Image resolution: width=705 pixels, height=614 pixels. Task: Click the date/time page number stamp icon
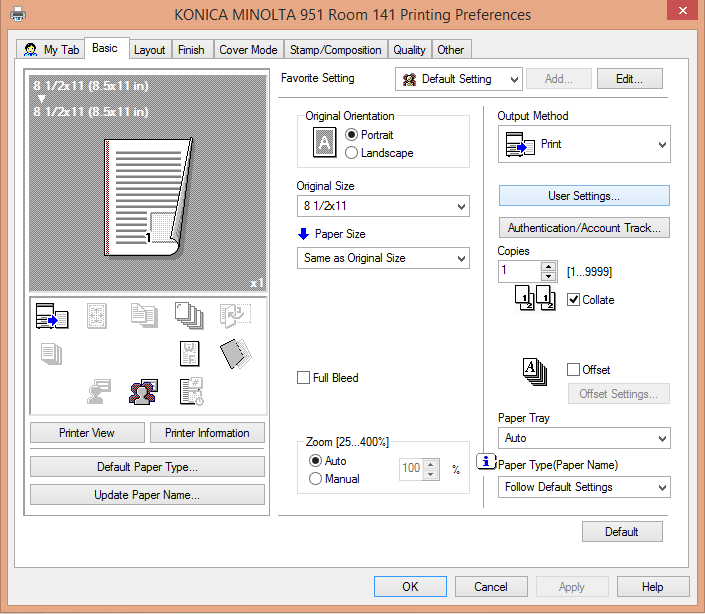191,392
